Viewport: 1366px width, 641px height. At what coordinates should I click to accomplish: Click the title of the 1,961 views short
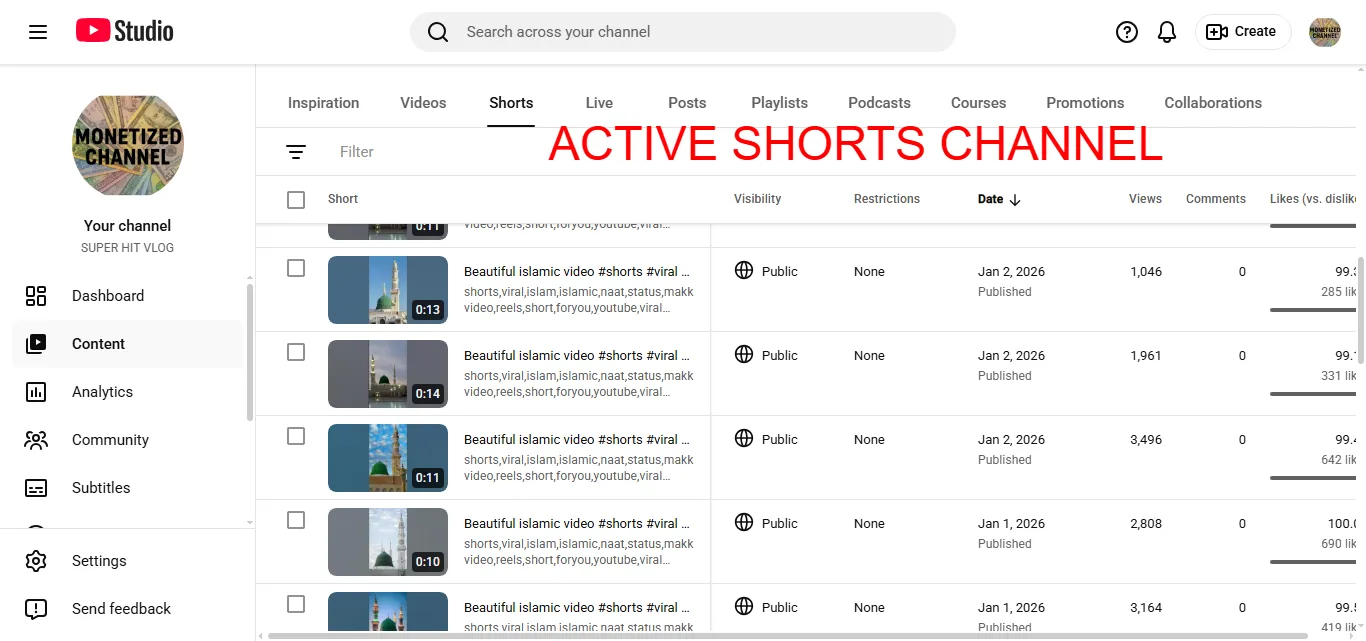point(577,356)
